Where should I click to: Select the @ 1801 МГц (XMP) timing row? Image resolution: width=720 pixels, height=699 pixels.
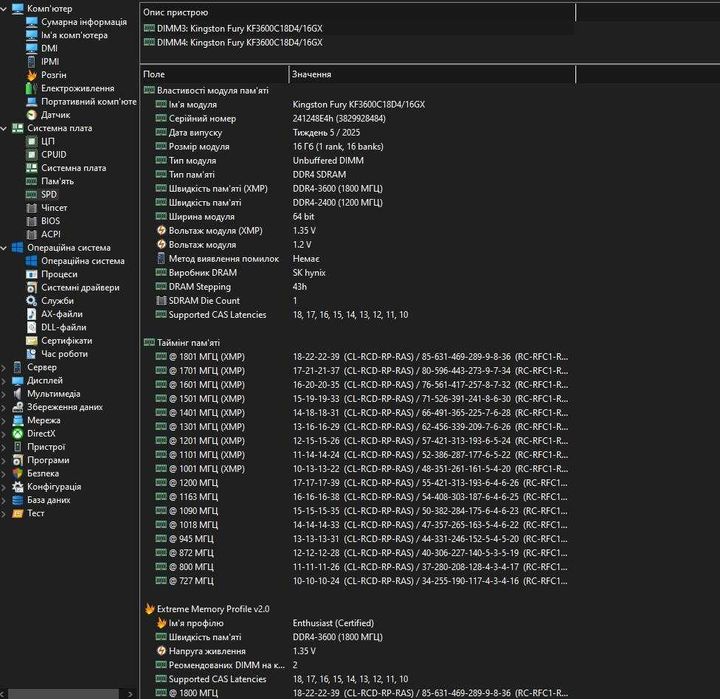357,357
